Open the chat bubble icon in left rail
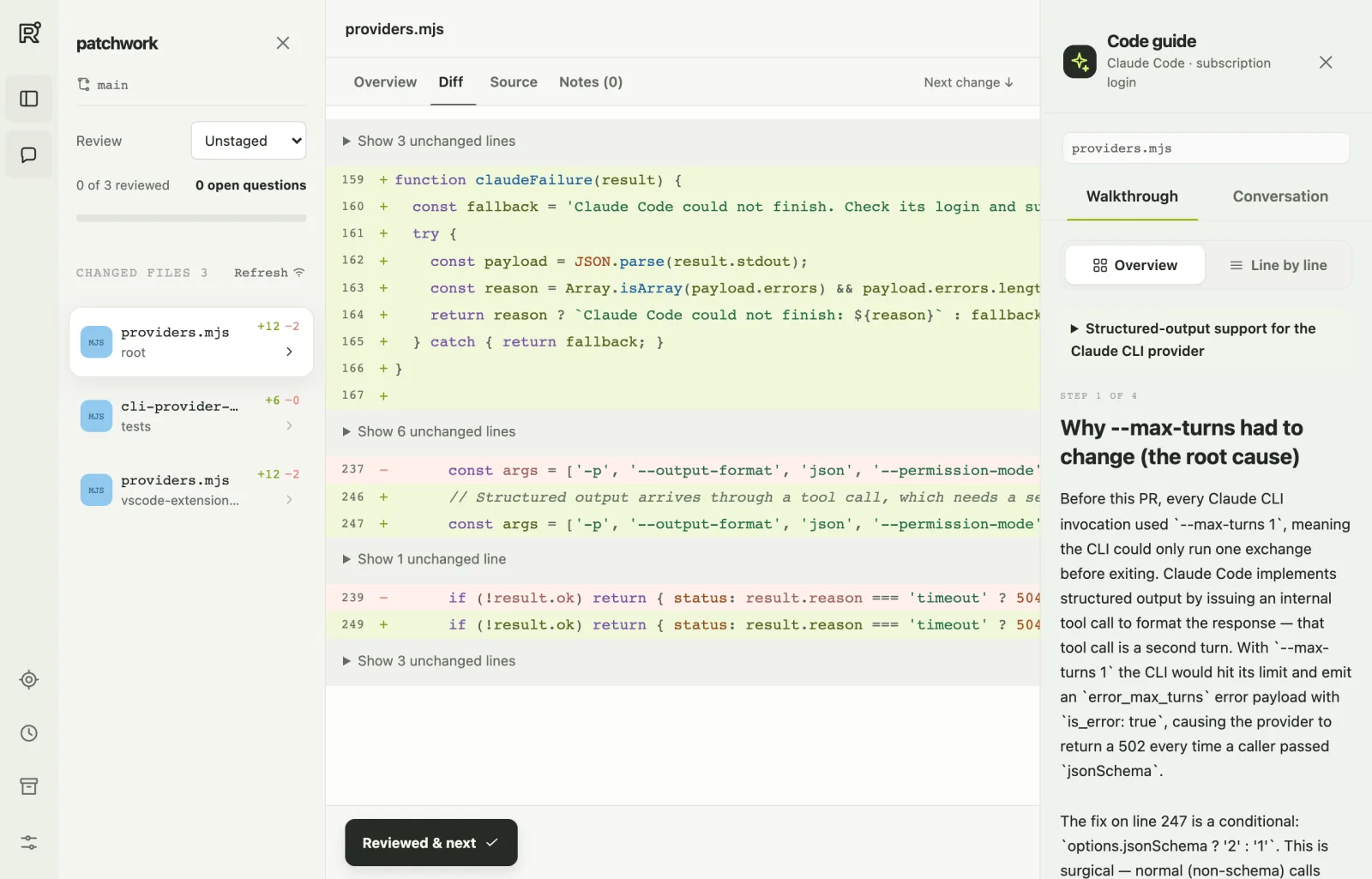Screen dimensions: 1372x879 coord(29,155)
